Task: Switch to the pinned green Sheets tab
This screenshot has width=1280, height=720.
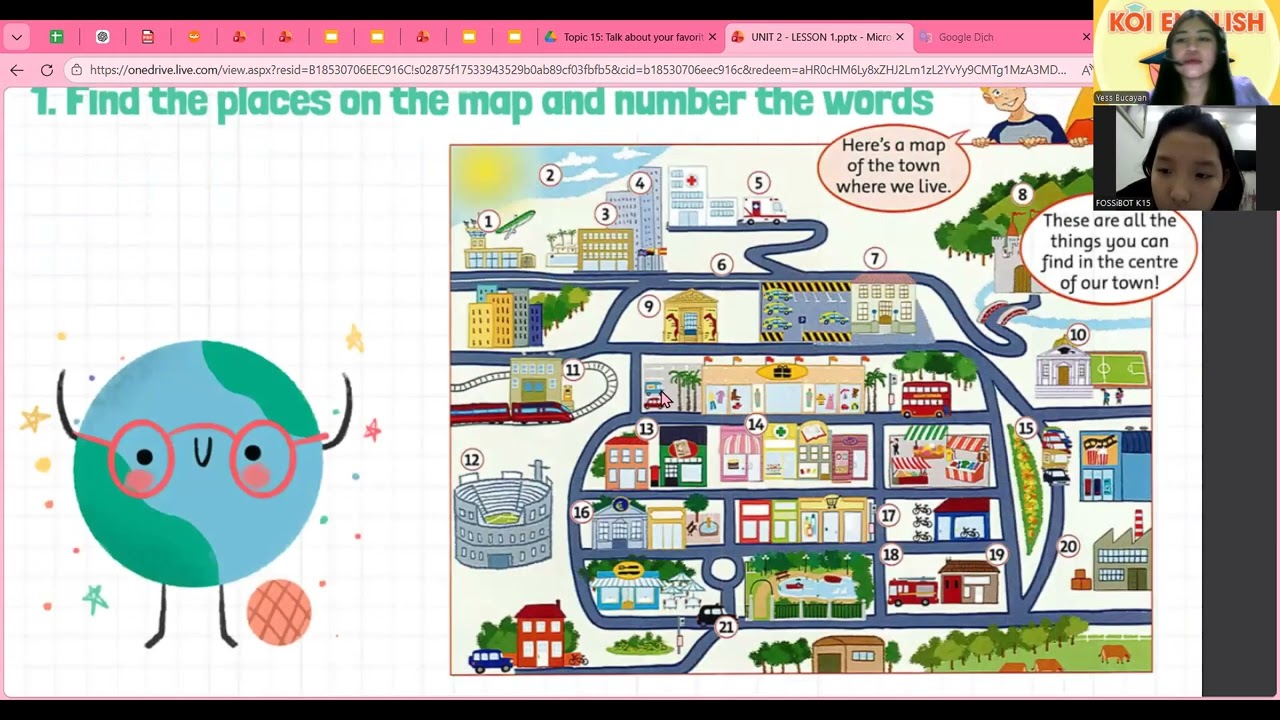Action: pyautogui.click(x=56, y=37)
